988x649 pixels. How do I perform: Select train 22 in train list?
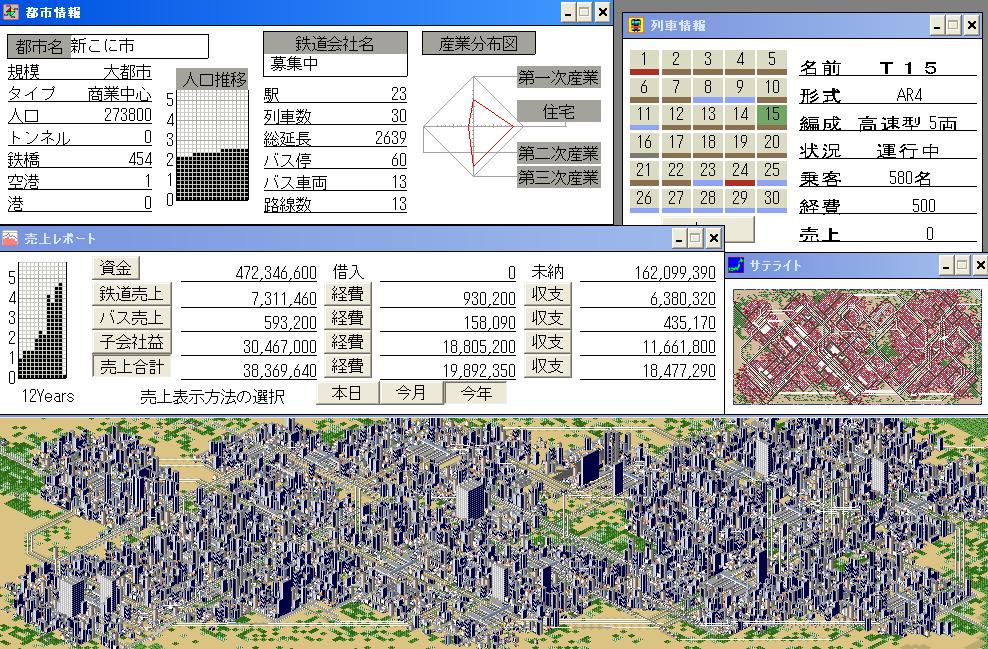pos(675,173)
